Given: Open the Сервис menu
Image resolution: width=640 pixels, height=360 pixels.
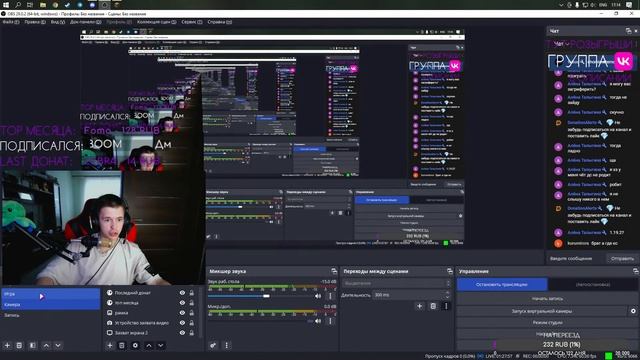Looking at the screenshot, I should pyautogui.click(x=192, y=22).
